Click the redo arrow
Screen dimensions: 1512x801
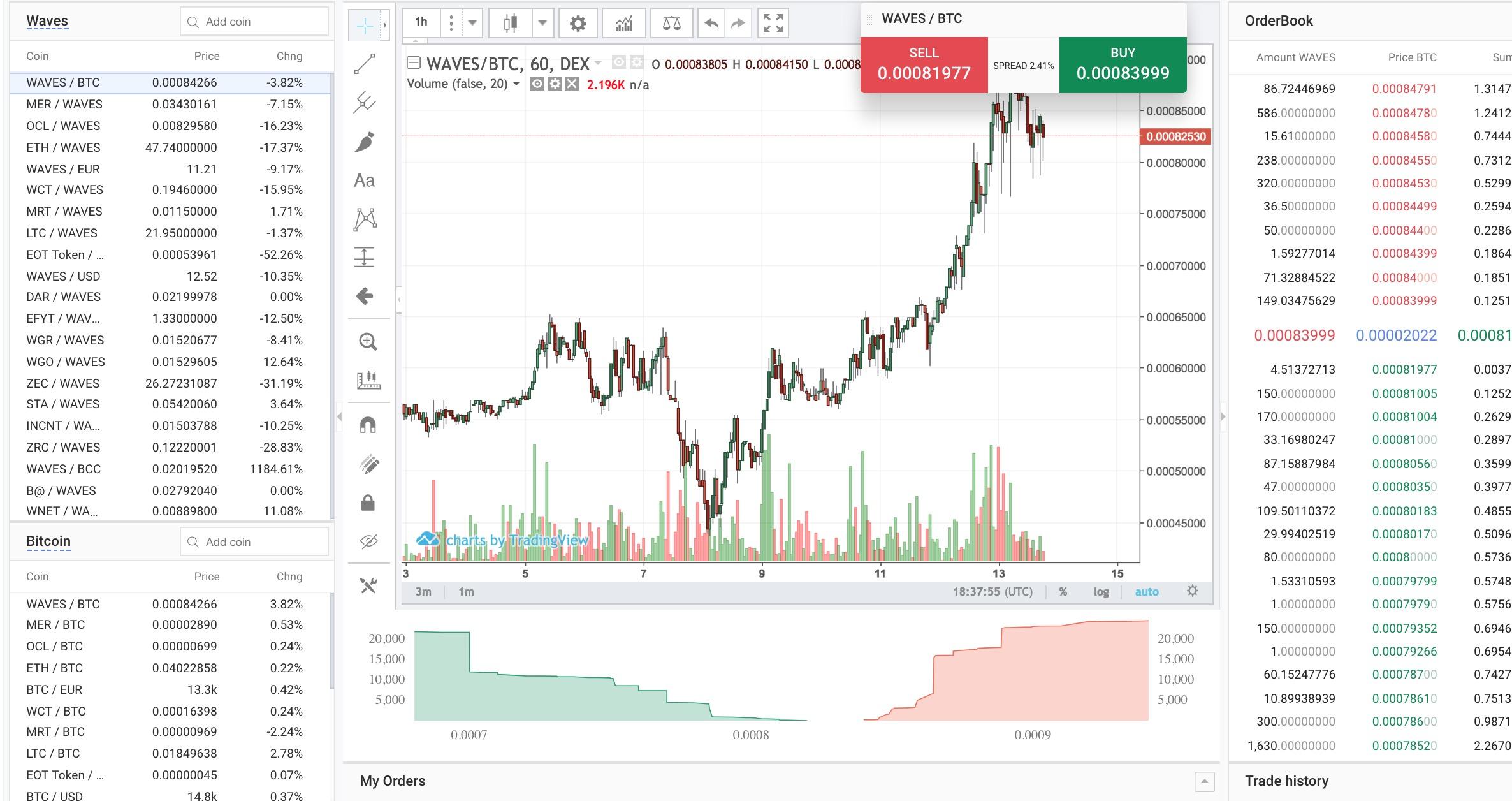coord(738,24)
